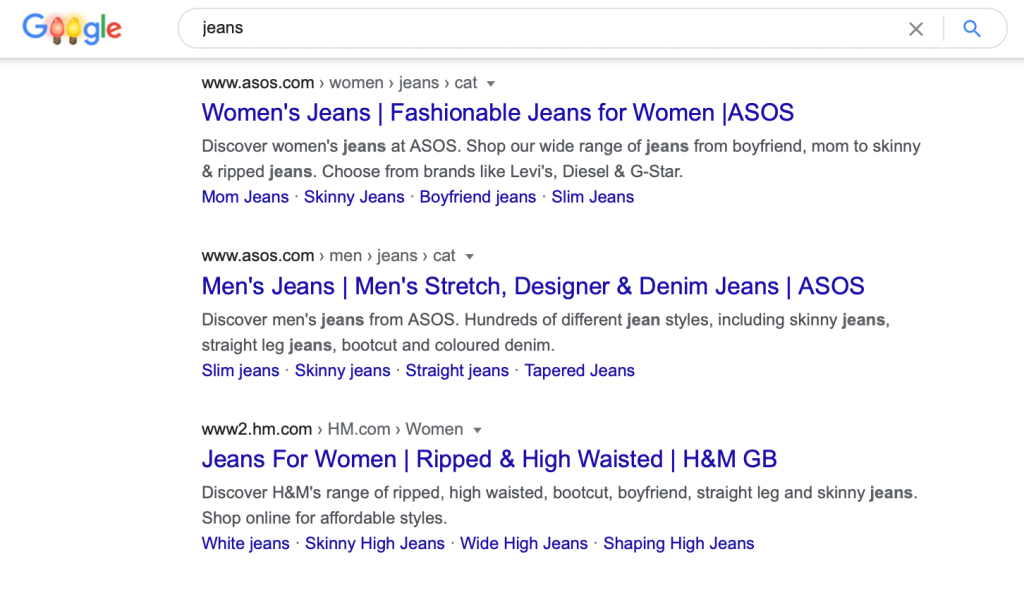This screenshot has width=1024, height=590.
Task: Click Skinny High Jeans sitelink
Action: 375,544
